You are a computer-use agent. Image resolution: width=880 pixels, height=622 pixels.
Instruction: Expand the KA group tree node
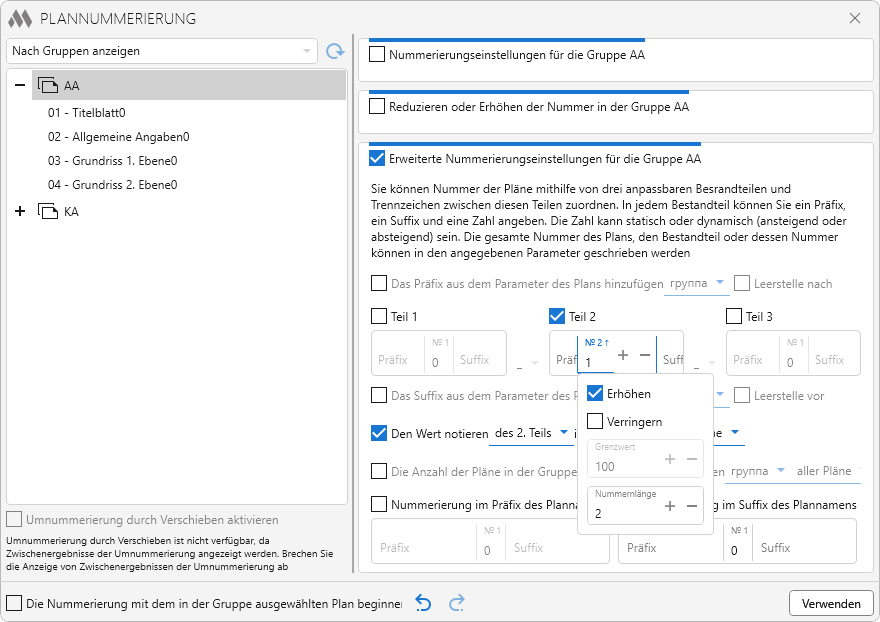point(20,212)
